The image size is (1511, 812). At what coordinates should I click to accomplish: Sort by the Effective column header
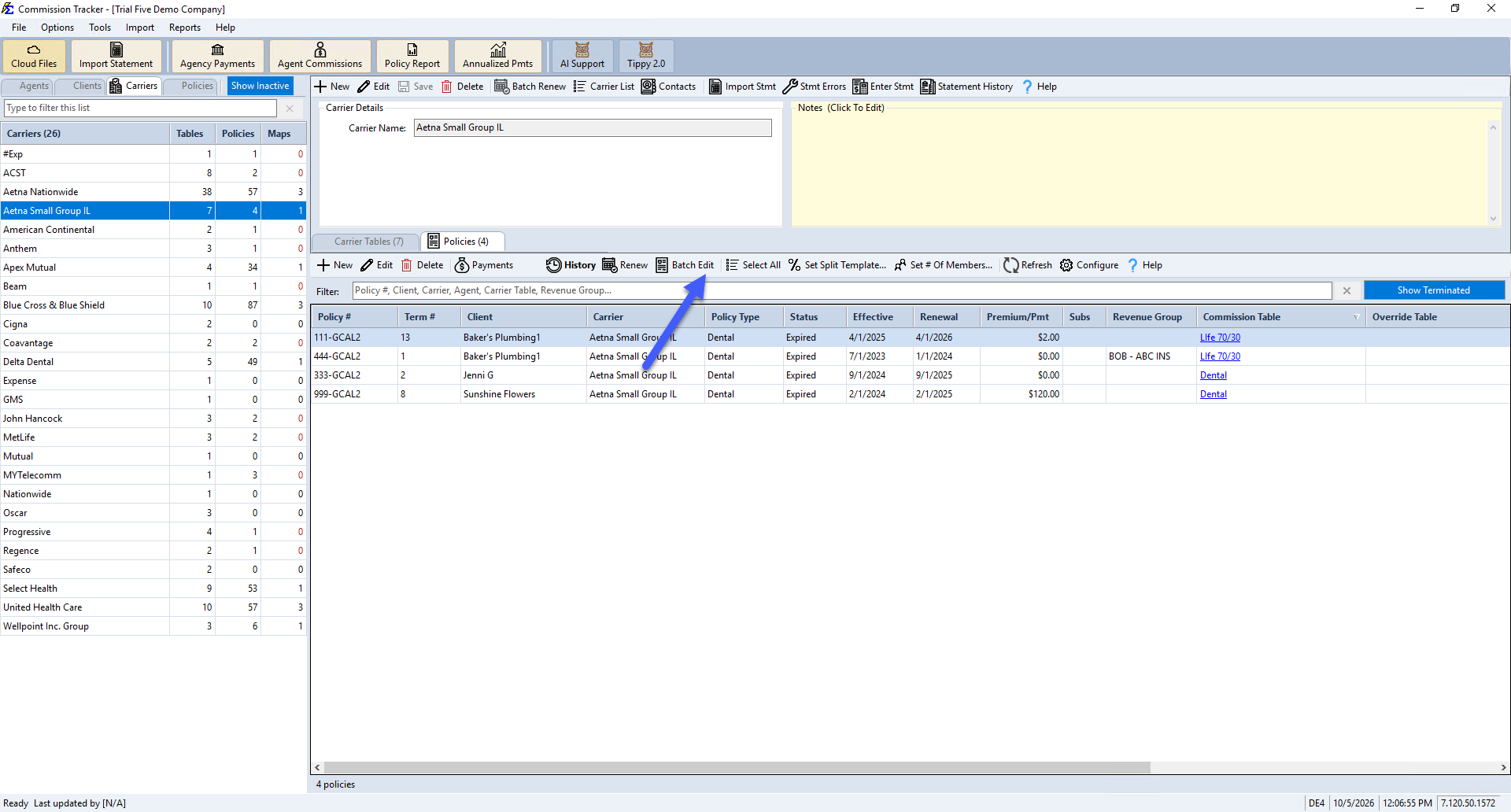point(879,317)
